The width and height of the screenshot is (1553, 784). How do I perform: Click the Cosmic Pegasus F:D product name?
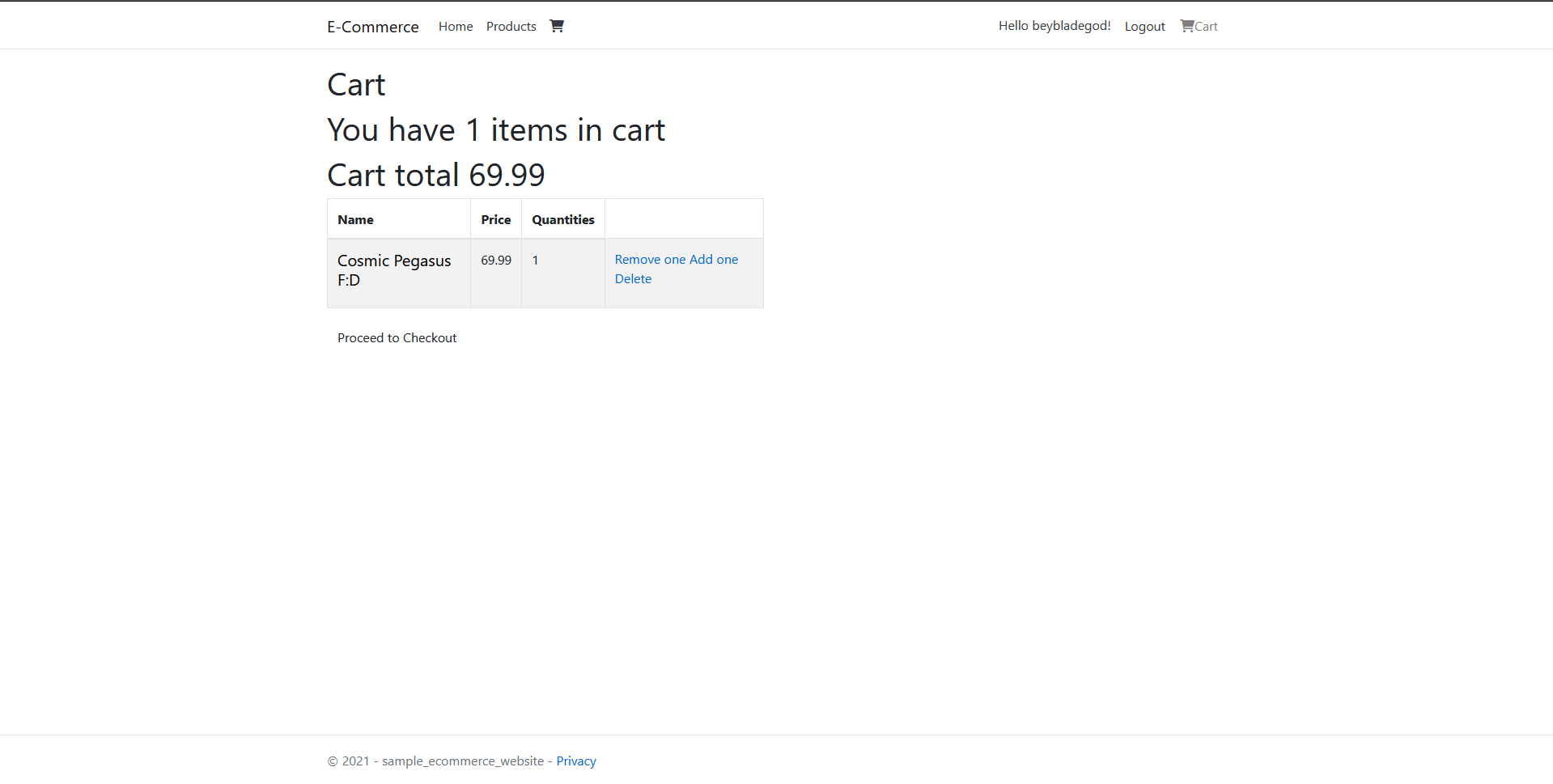click(x=394, y=269)
